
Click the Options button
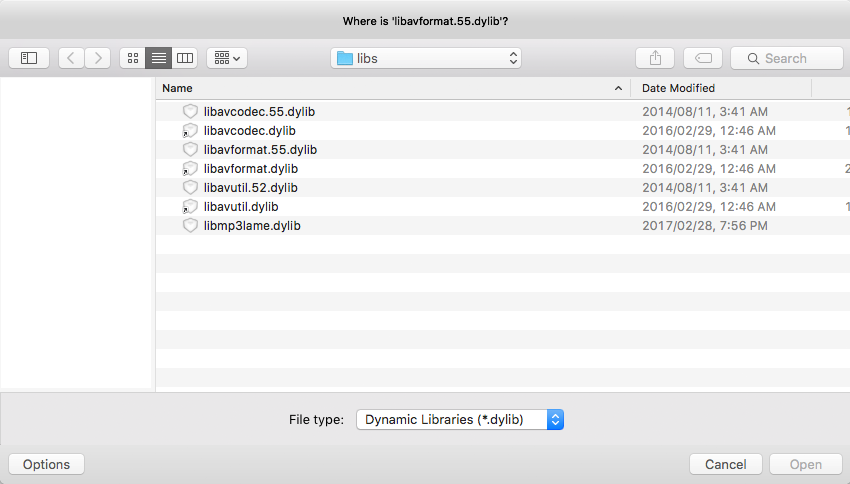(47, 464)
